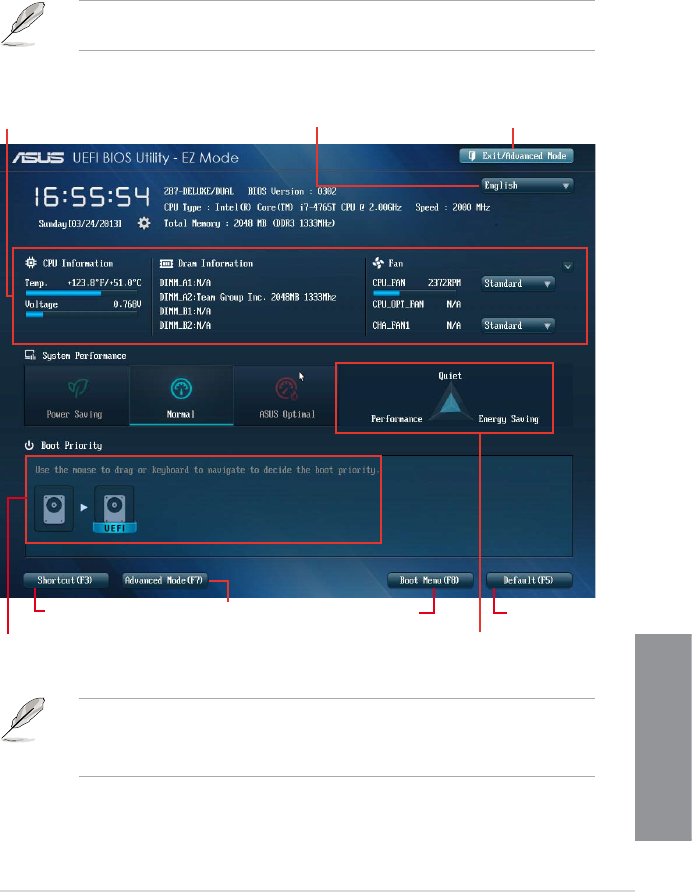The width and height of the screenshot is (692, 892).
Task: Click CPU_OPT_FAN N/A reading
Action: click(417, 304)
